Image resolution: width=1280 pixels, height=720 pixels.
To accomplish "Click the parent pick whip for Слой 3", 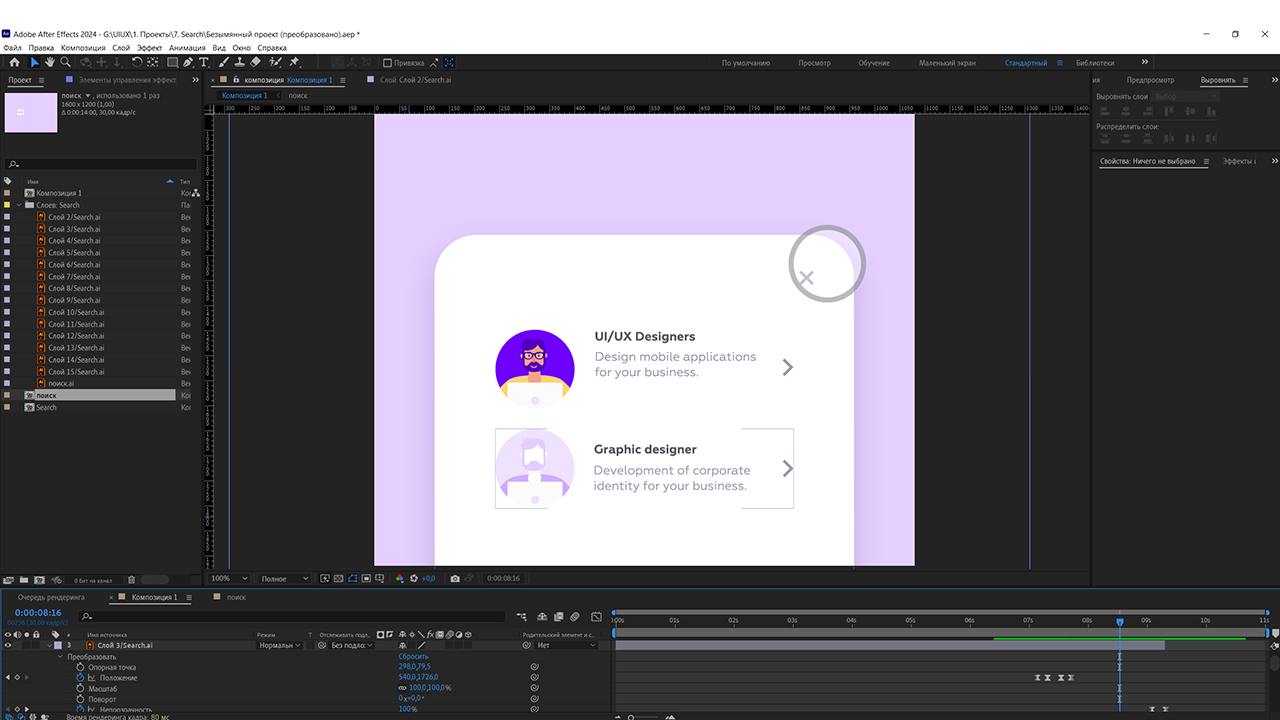I will (527, 645).
